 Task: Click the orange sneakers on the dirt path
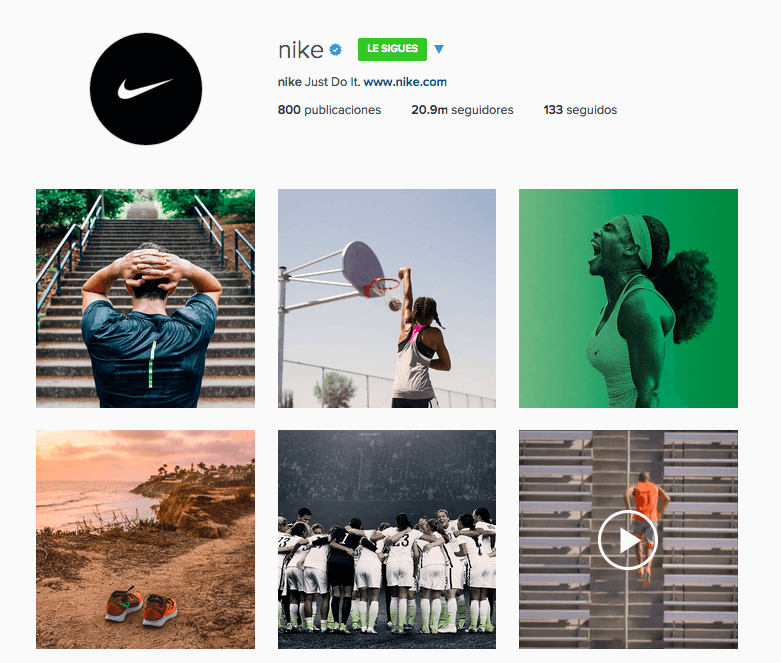pos(141,606)
